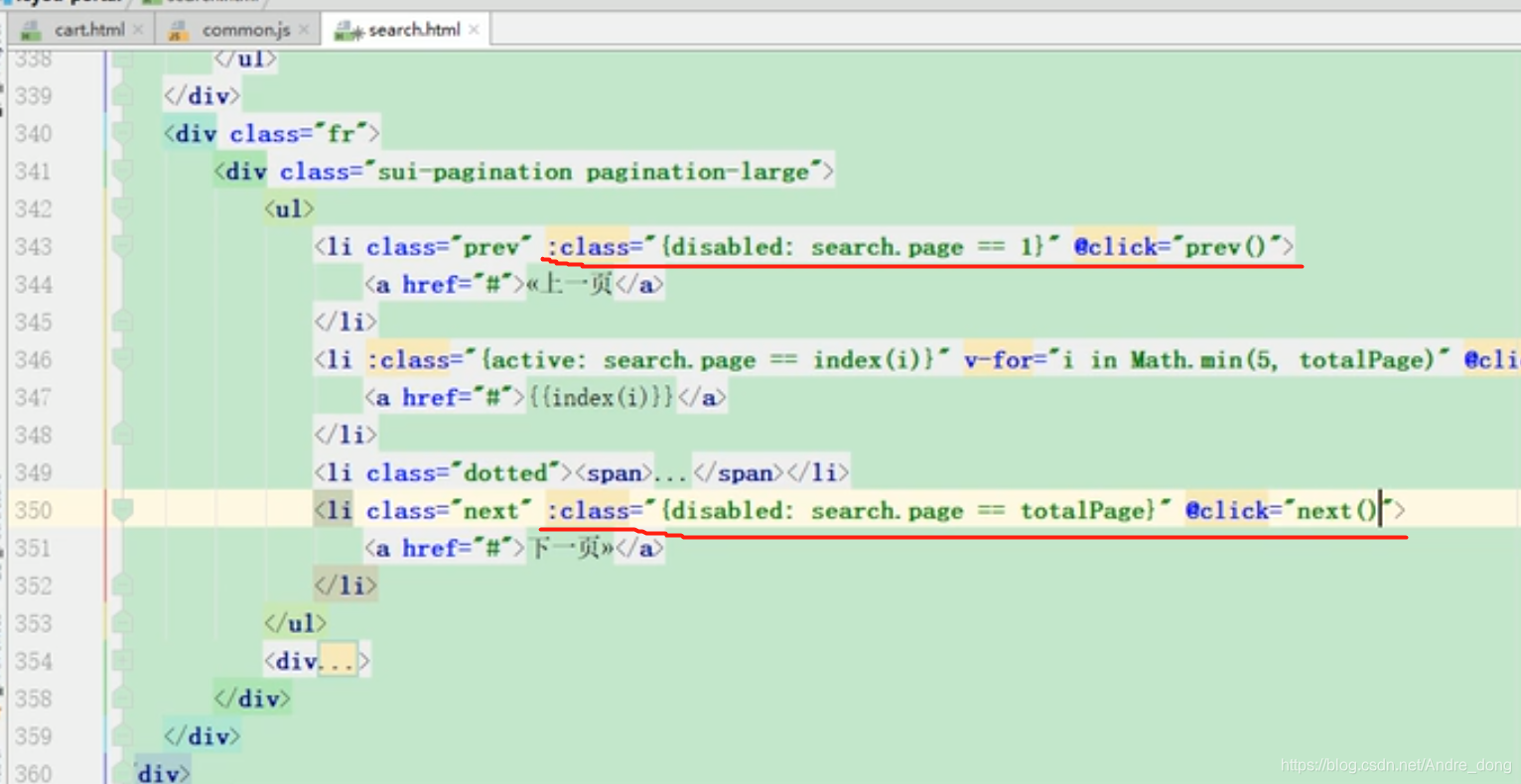The width and height of the screenshot is (1521, 784).
Task: Close the search.html tab
Action: click(475, 30)
